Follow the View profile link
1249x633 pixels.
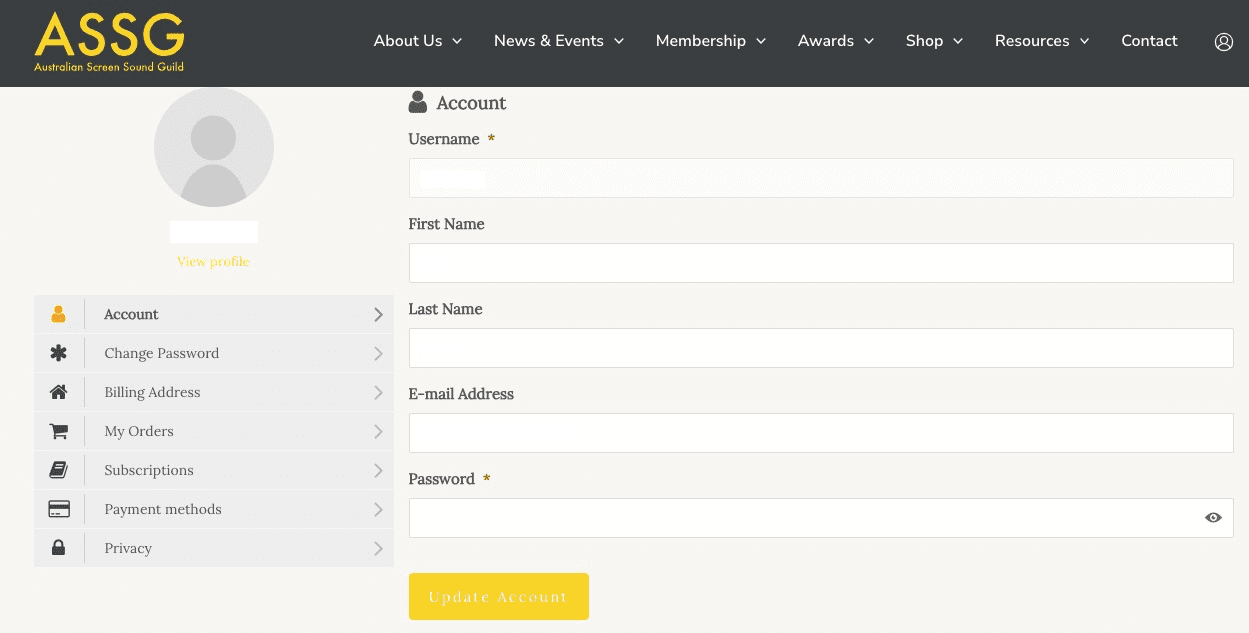click(213, 262)
